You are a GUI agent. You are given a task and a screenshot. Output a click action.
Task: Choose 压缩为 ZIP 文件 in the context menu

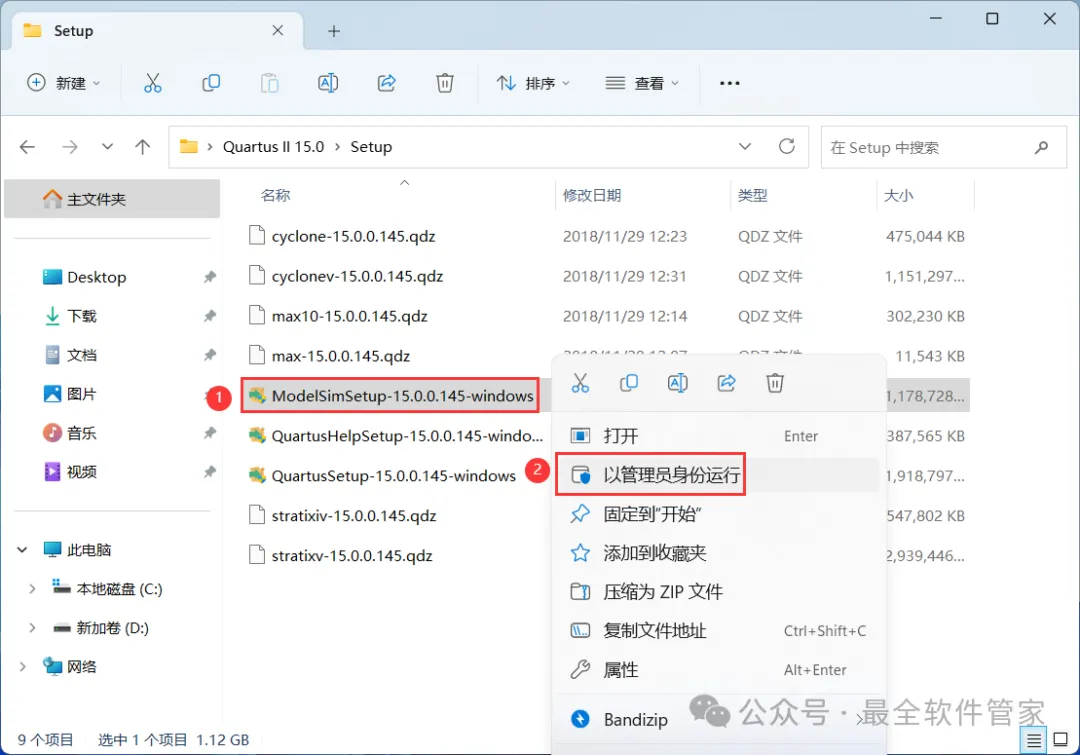point(718,592)
